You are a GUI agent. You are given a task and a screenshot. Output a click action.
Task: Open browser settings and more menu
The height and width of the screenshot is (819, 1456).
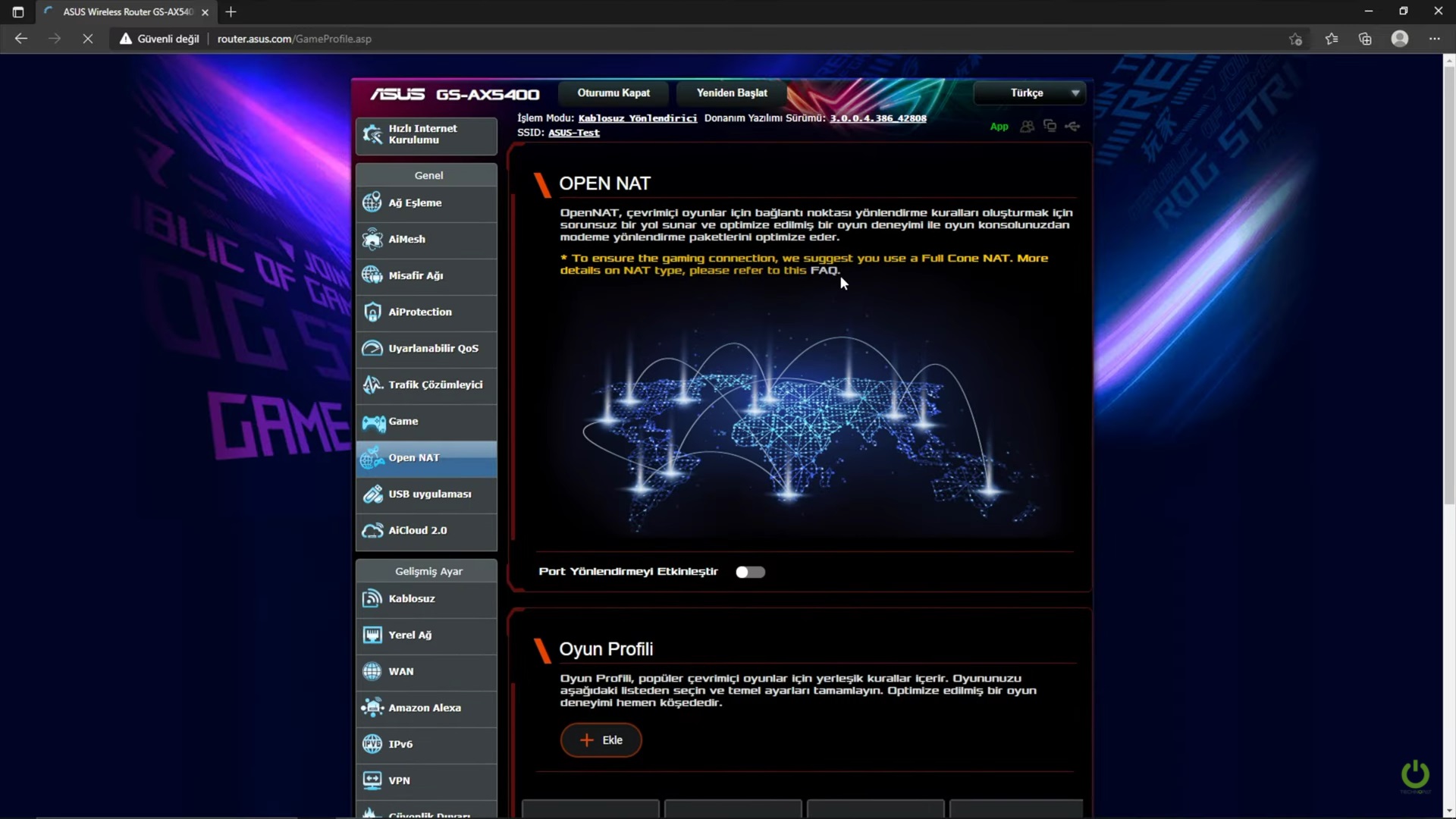tap(1434, 39)
